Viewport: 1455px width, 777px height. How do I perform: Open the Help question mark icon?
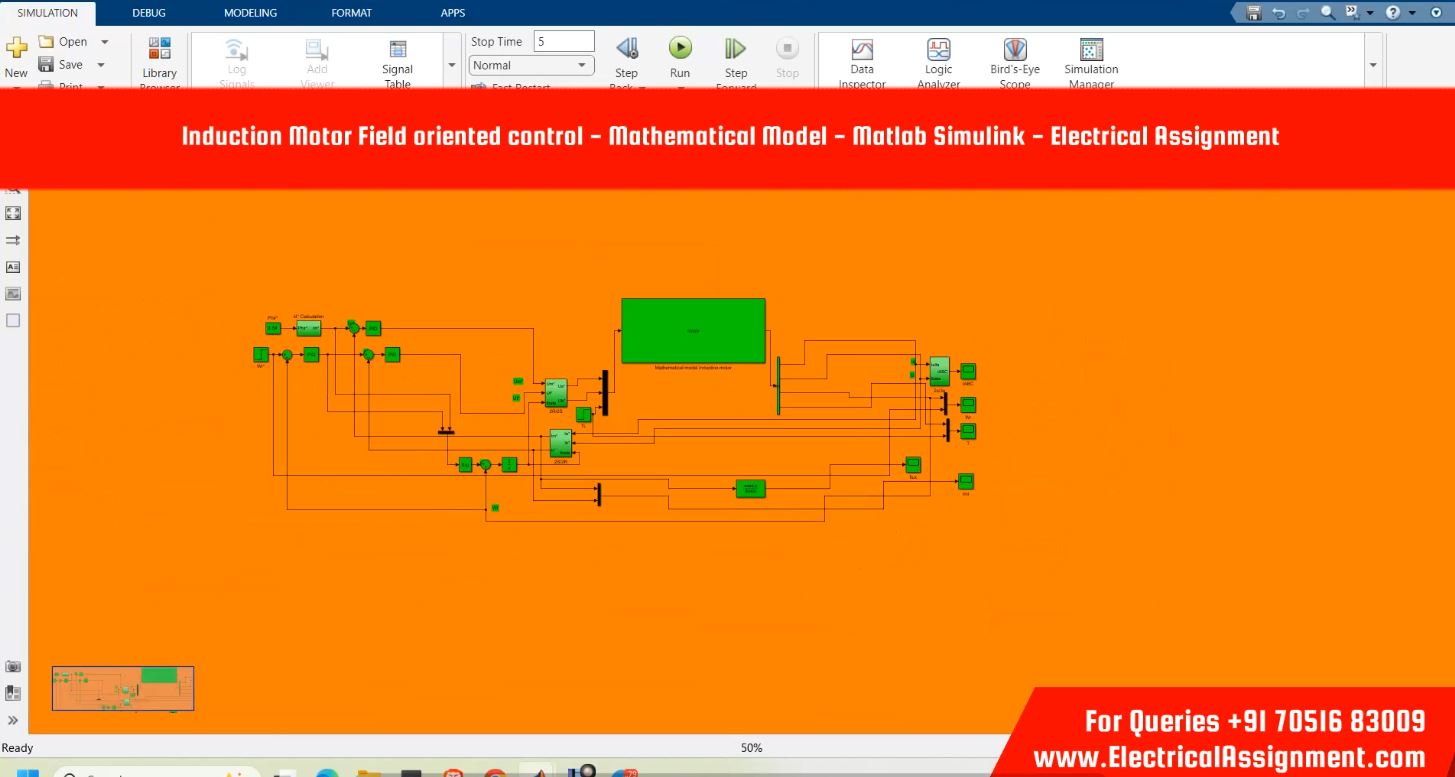click(x=1393, y=13)
